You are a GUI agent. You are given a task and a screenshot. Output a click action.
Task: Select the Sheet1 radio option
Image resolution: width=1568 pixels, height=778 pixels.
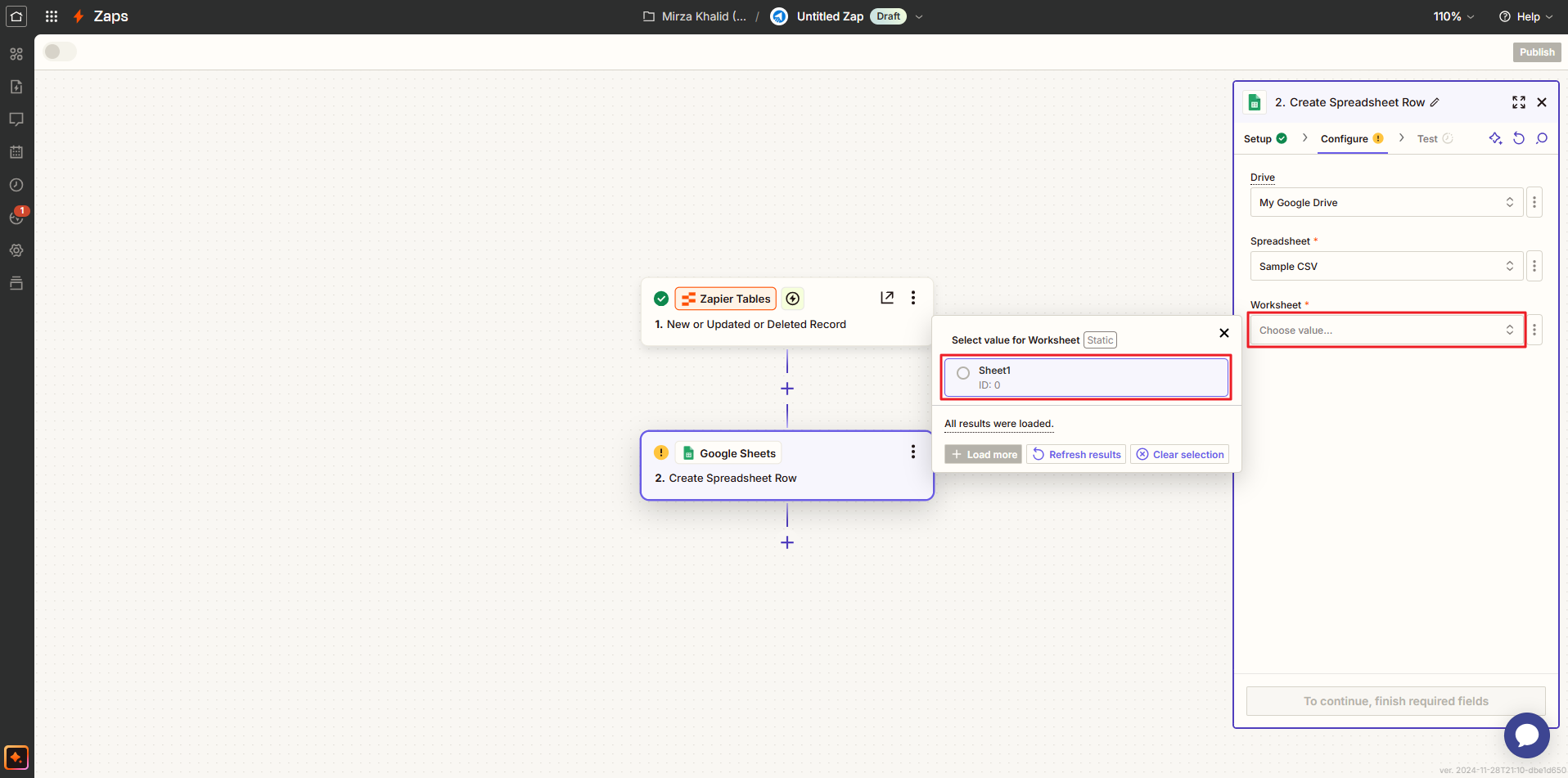pyautogui.click(x=963, y=373)
